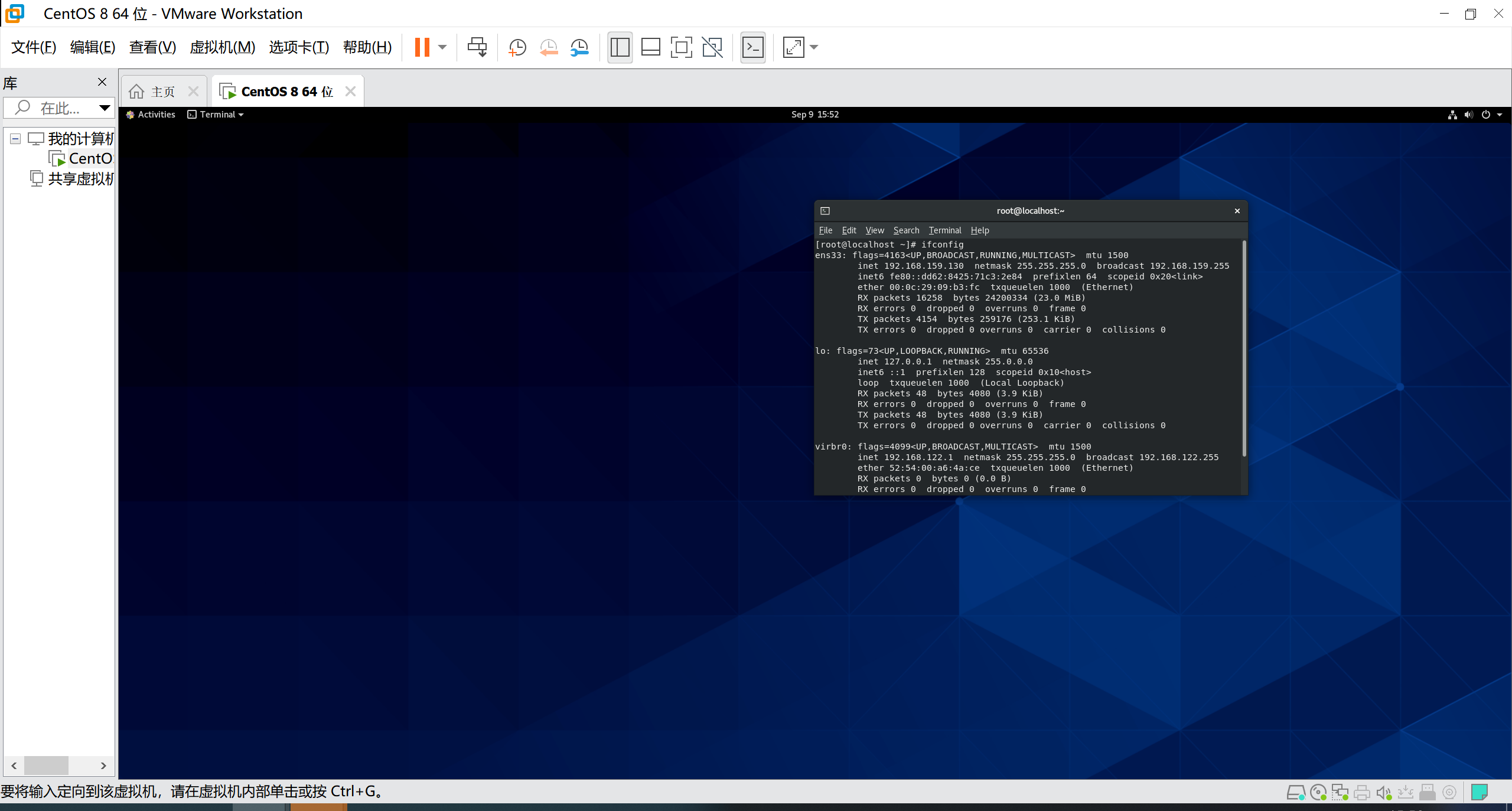Click the library search input field
Viewport: 1512px width, 811px height.
(58, 108)
